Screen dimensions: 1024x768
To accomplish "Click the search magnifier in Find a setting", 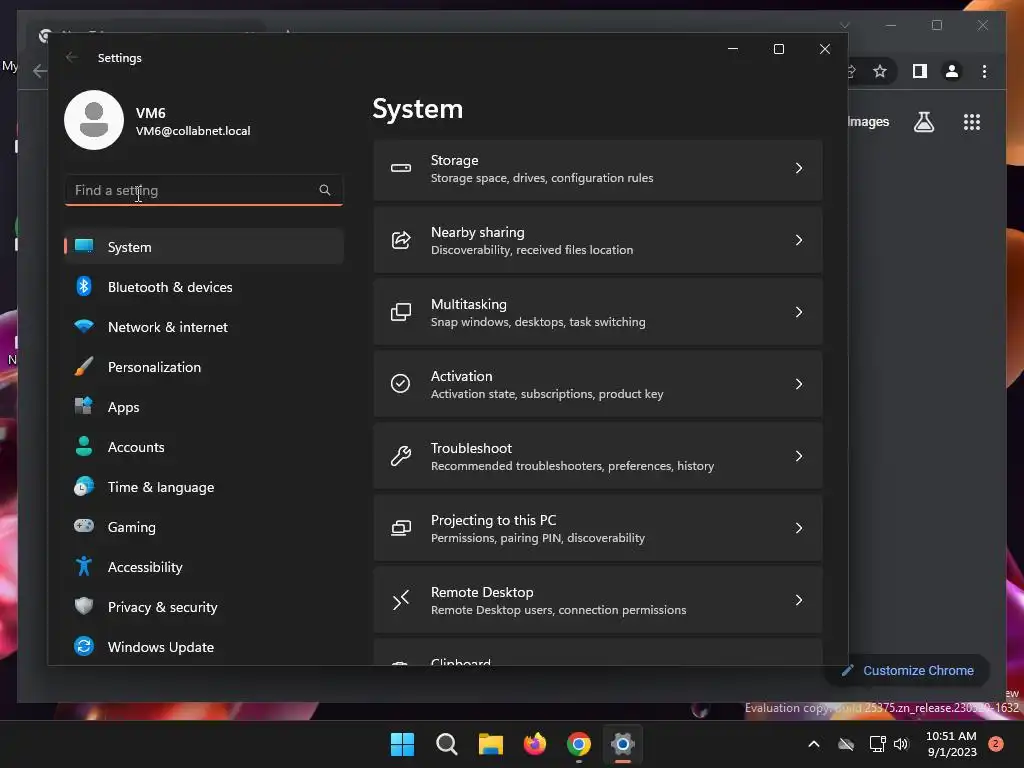I will pos(325,190).
